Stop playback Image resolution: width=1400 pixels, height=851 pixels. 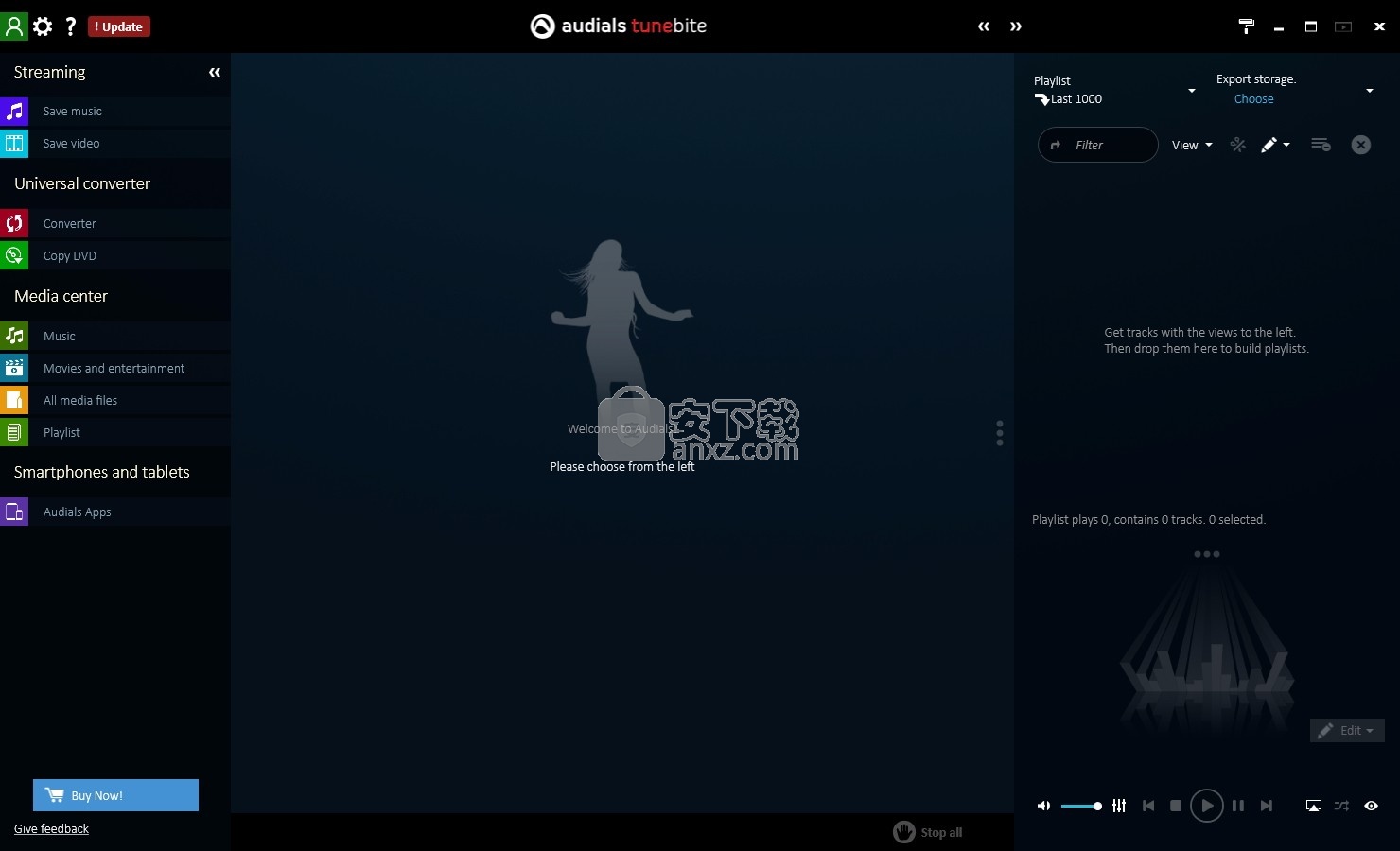click(1176, 806)
